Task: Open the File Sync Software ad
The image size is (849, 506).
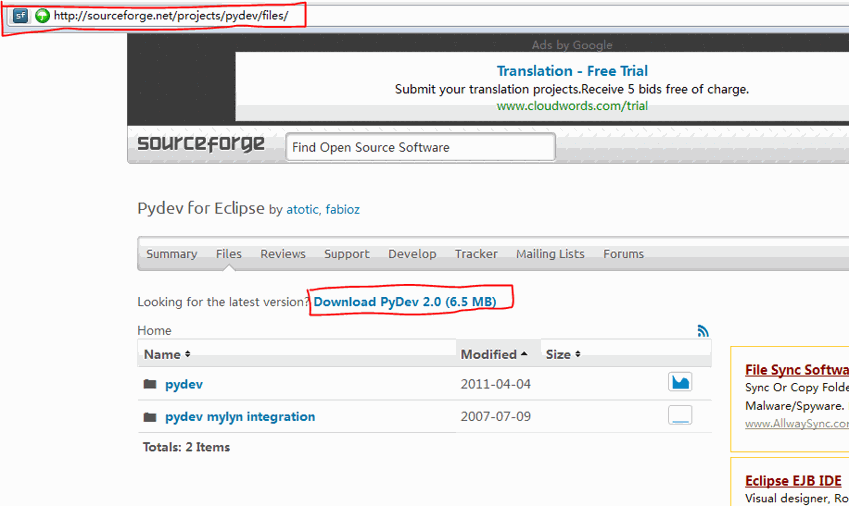Action: tap(796, 370)
